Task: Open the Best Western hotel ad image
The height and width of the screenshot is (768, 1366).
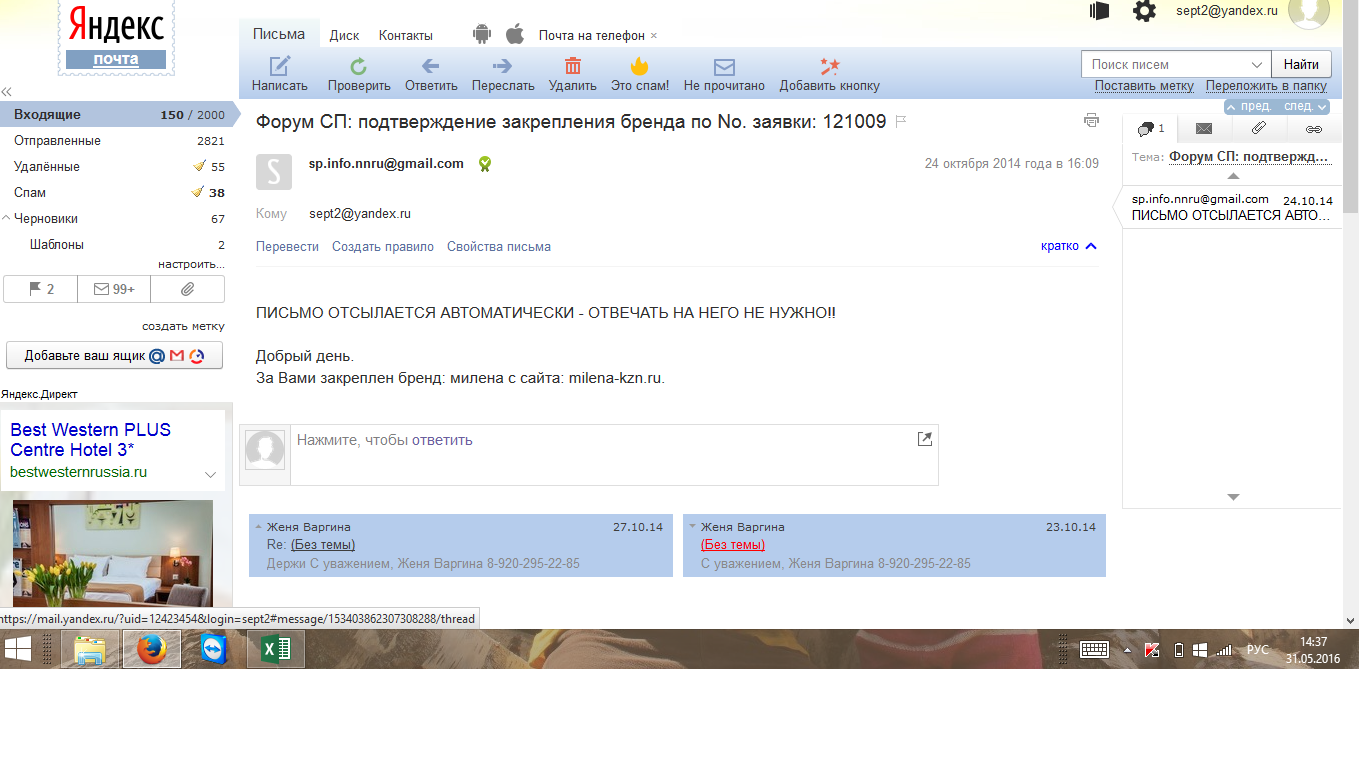Action: (113, 553)
